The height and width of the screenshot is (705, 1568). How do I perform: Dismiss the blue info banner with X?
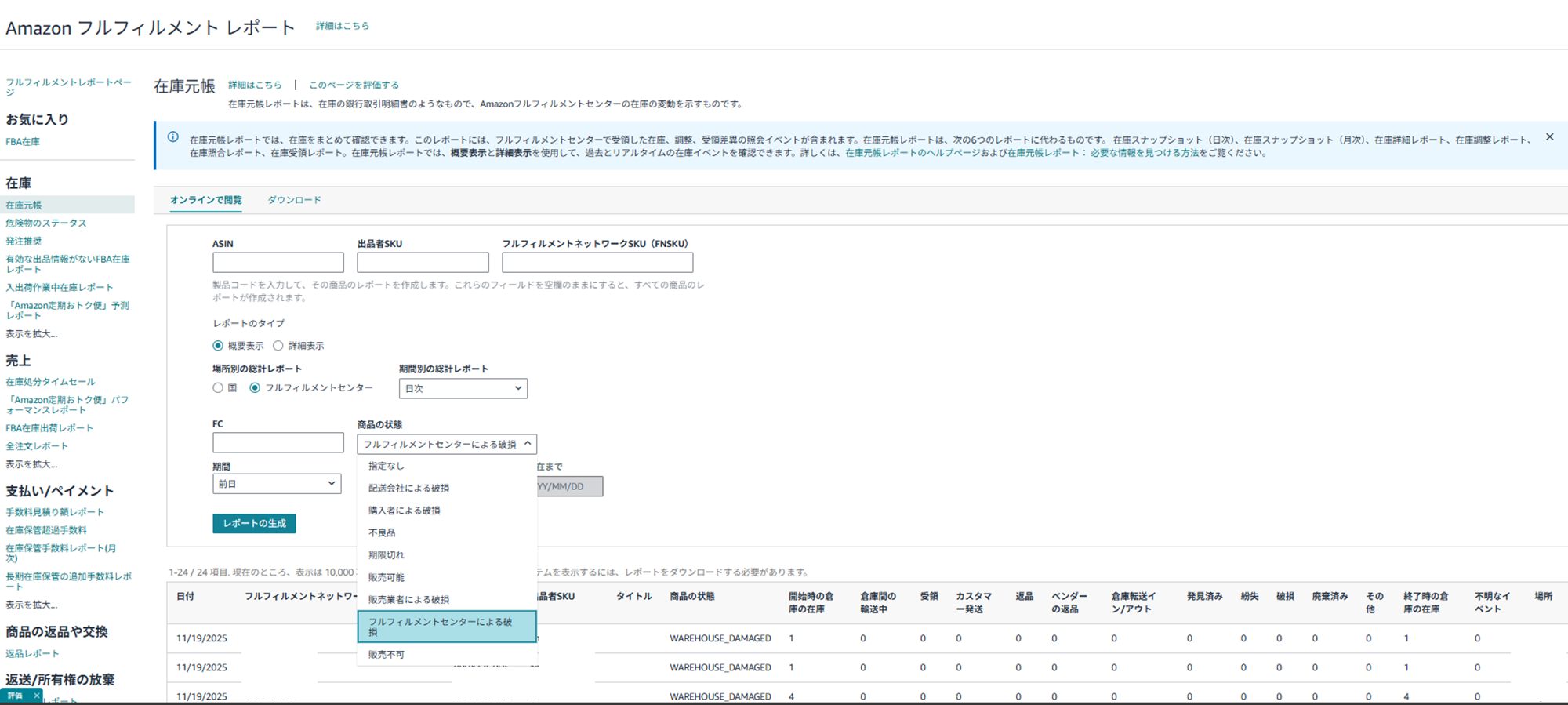(x=1549, y=137)
